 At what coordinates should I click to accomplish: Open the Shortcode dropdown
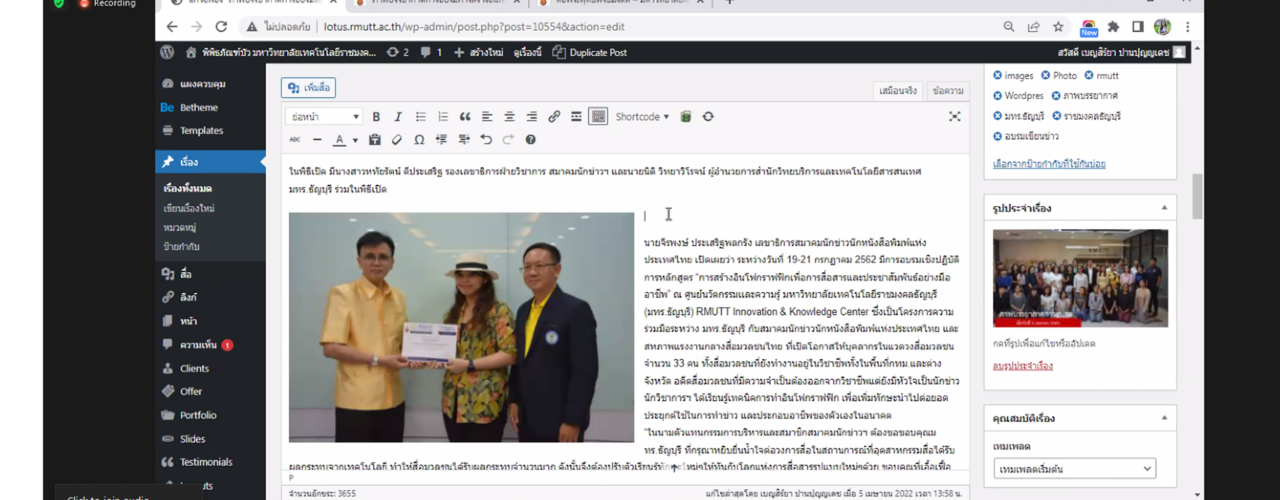(x=642, y=117)
